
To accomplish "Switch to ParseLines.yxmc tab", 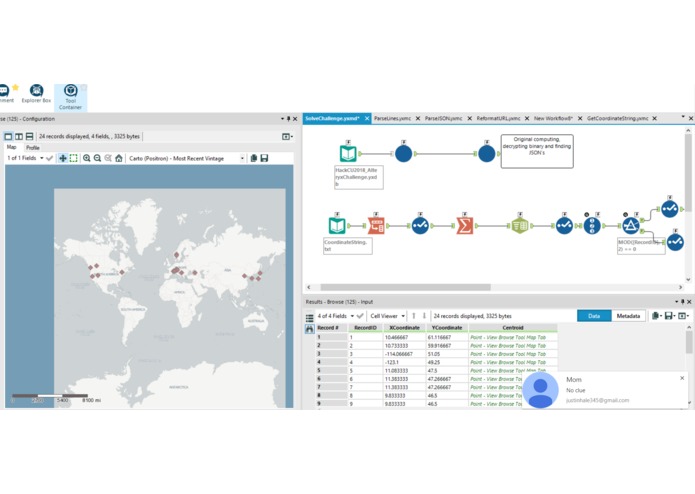I will point(392,118).
